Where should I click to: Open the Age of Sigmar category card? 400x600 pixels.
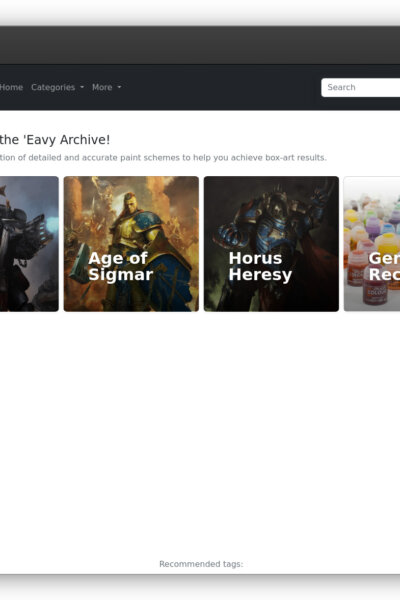(x=131, y=244)
